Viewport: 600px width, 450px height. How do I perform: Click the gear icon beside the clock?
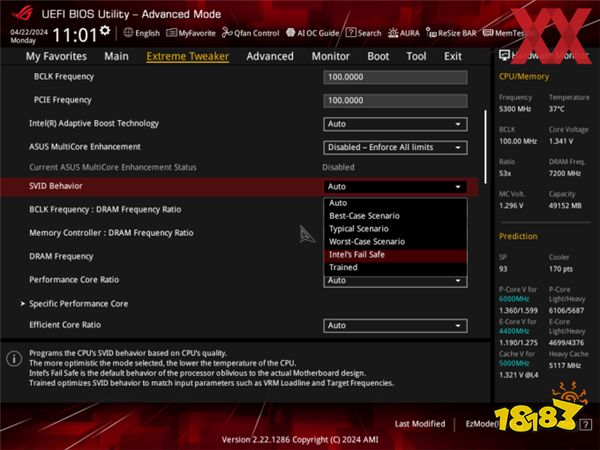105,33
